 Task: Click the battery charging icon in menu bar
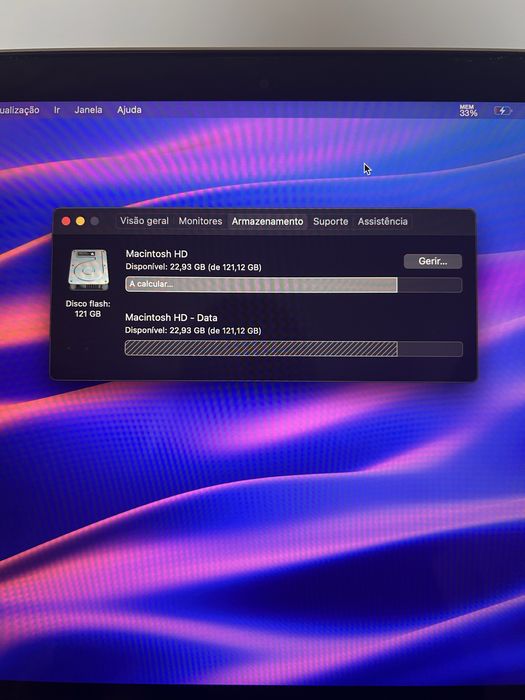point(502,110)
